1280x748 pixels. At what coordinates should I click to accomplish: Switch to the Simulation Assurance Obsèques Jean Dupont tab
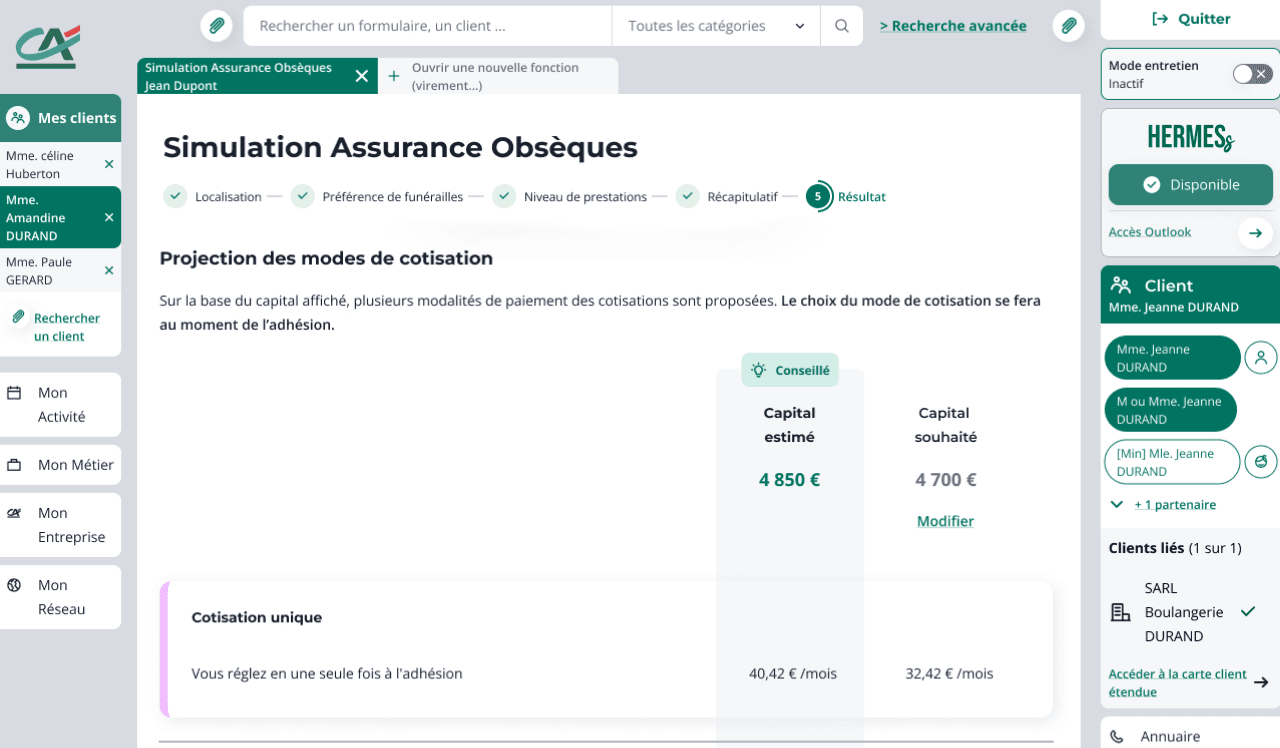240,76
